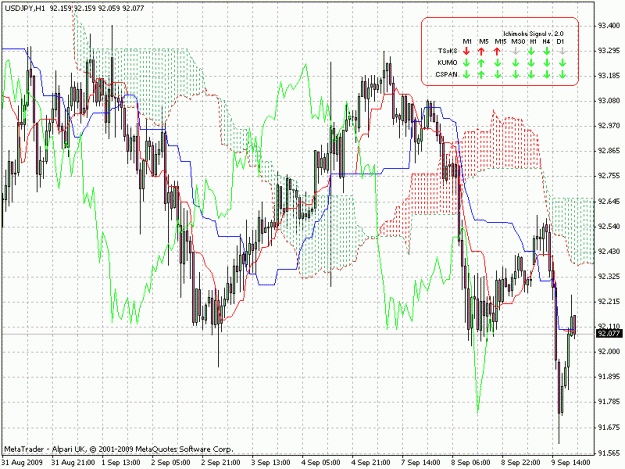
Task: Click the '31 Aug 2009' date label
Action: coord(22,462)
